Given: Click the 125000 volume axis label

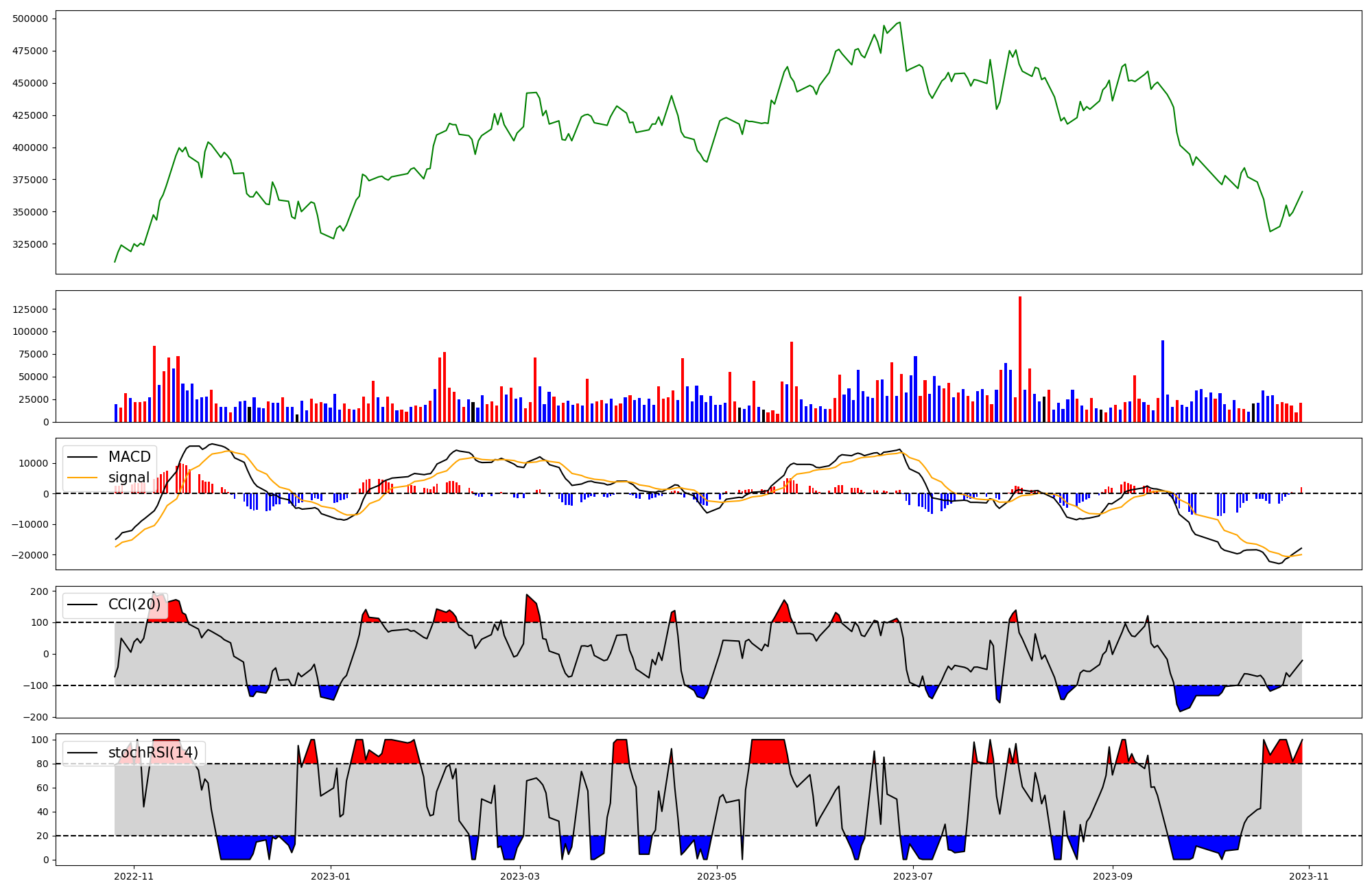Looking at the screenshot, I should (30, 309).
